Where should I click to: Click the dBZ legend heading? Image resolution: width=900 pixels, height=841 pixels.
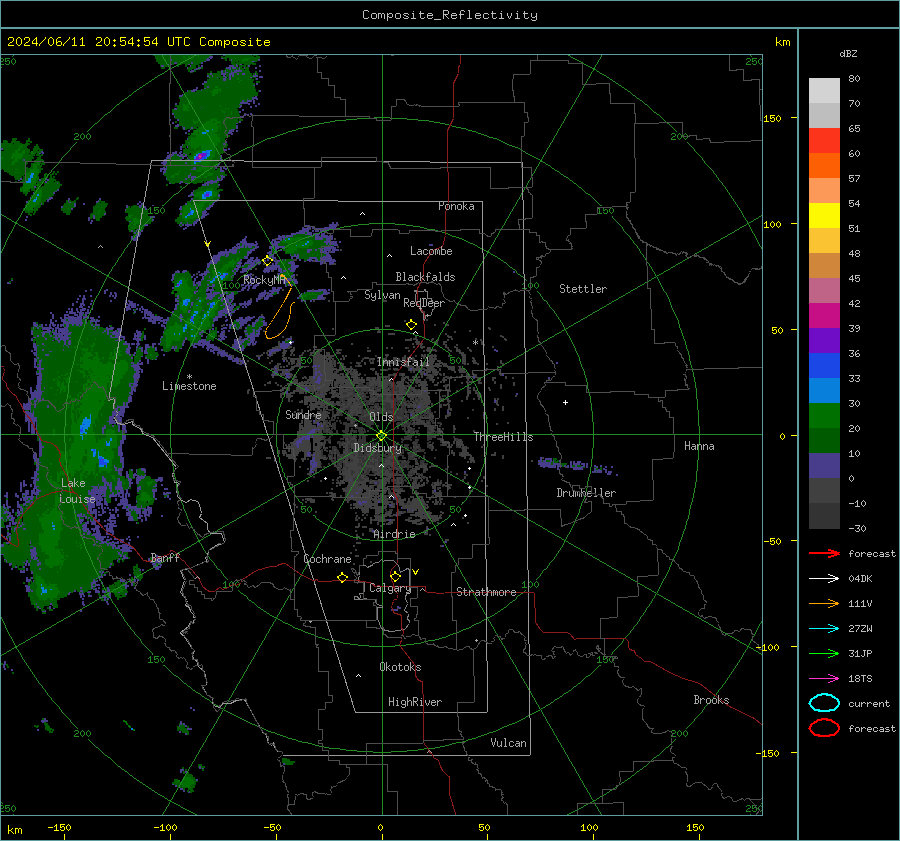[x=848, y=53]
